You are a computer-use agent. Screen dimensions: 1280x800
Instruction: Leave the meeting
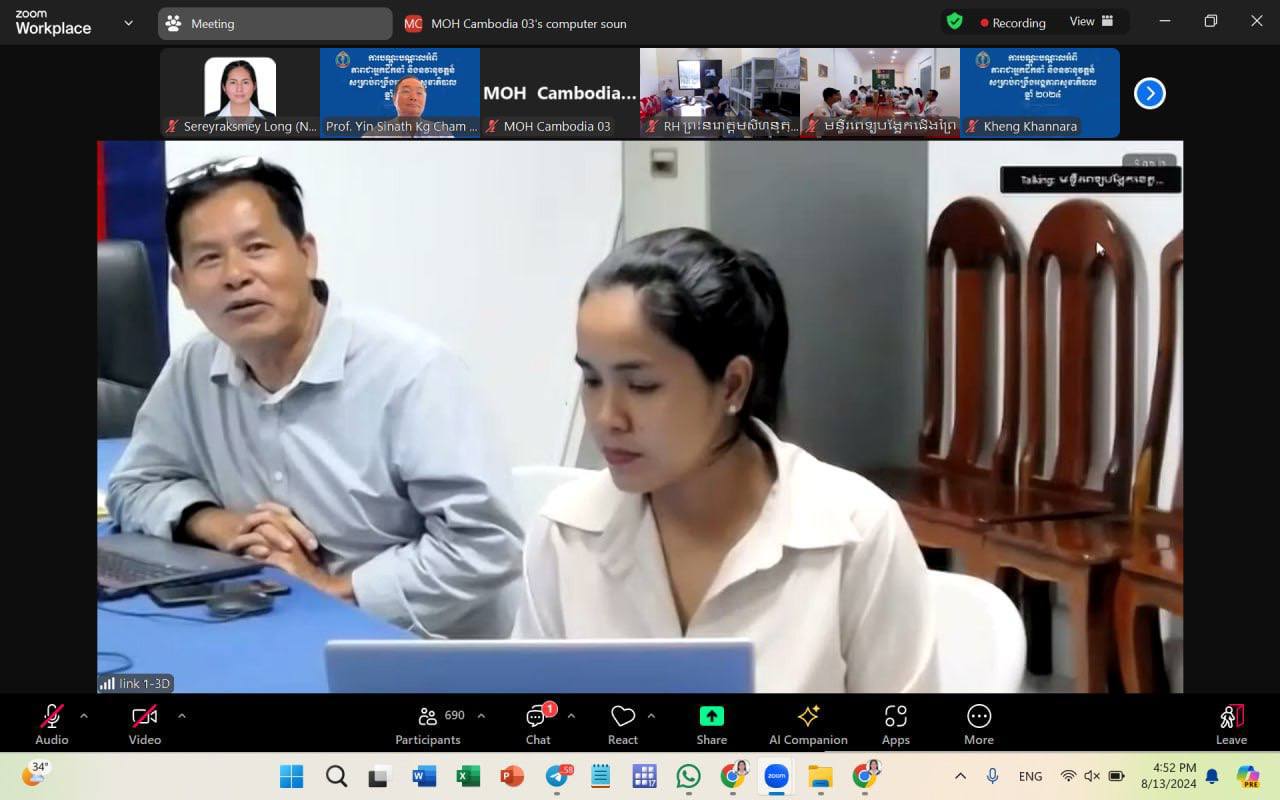pyautogui.click(x=1231, y=724)
